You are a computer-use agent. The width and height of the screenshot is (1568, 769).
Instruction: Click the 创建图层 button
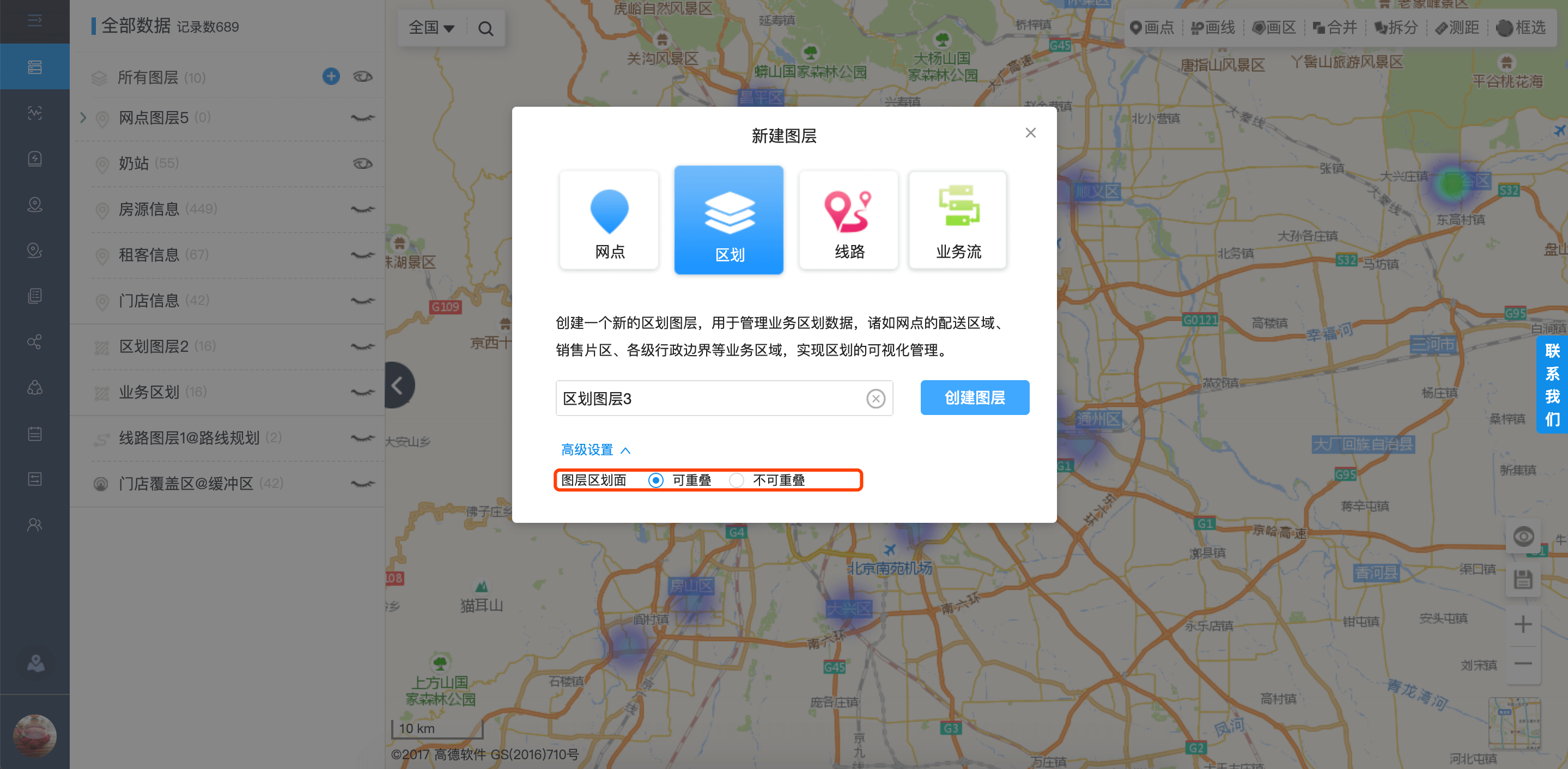point(975,398)
